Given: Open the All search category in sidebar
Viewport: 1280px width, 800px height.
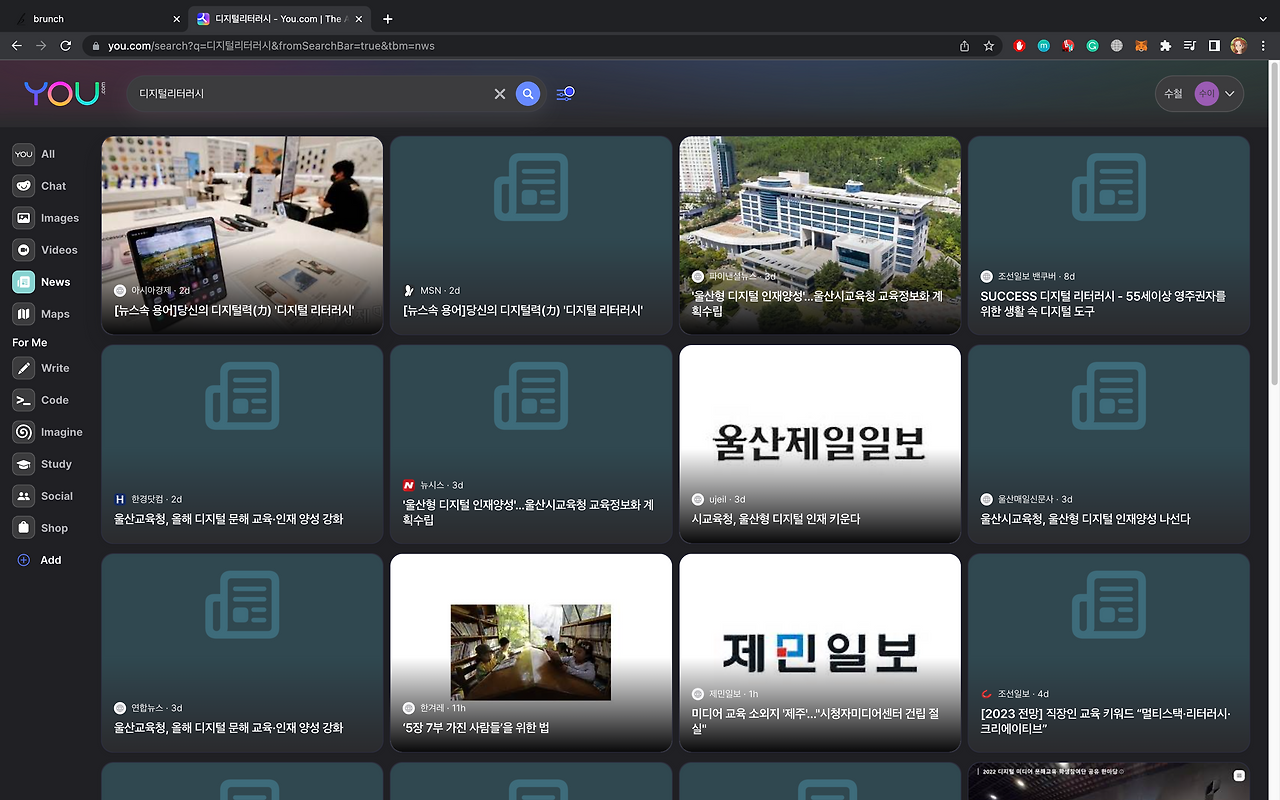Looking at the screenshot, I should click(34, 154).
